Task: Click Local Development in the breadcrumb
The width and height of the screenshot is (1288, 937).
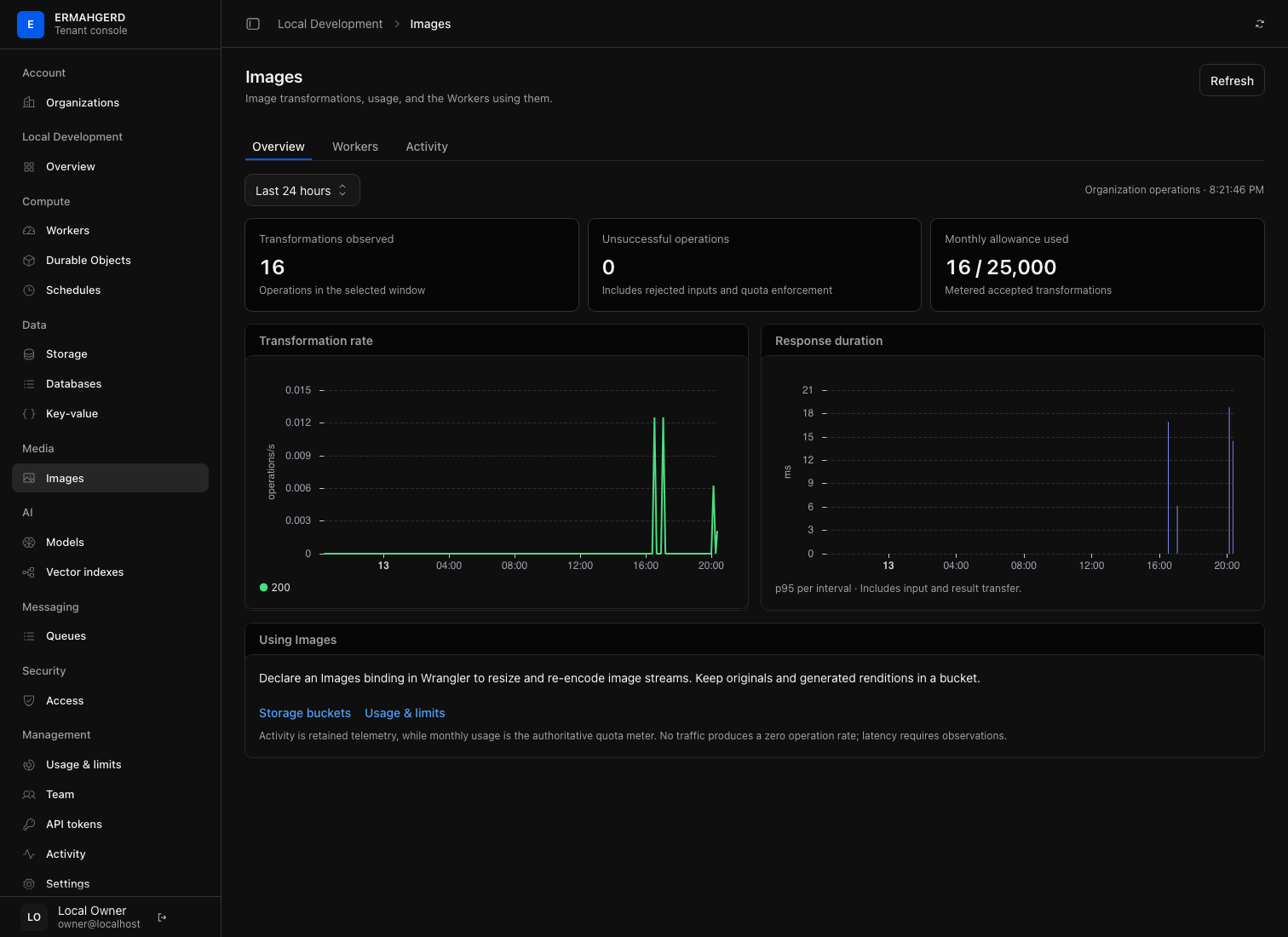Action: [x=331, y=24]
